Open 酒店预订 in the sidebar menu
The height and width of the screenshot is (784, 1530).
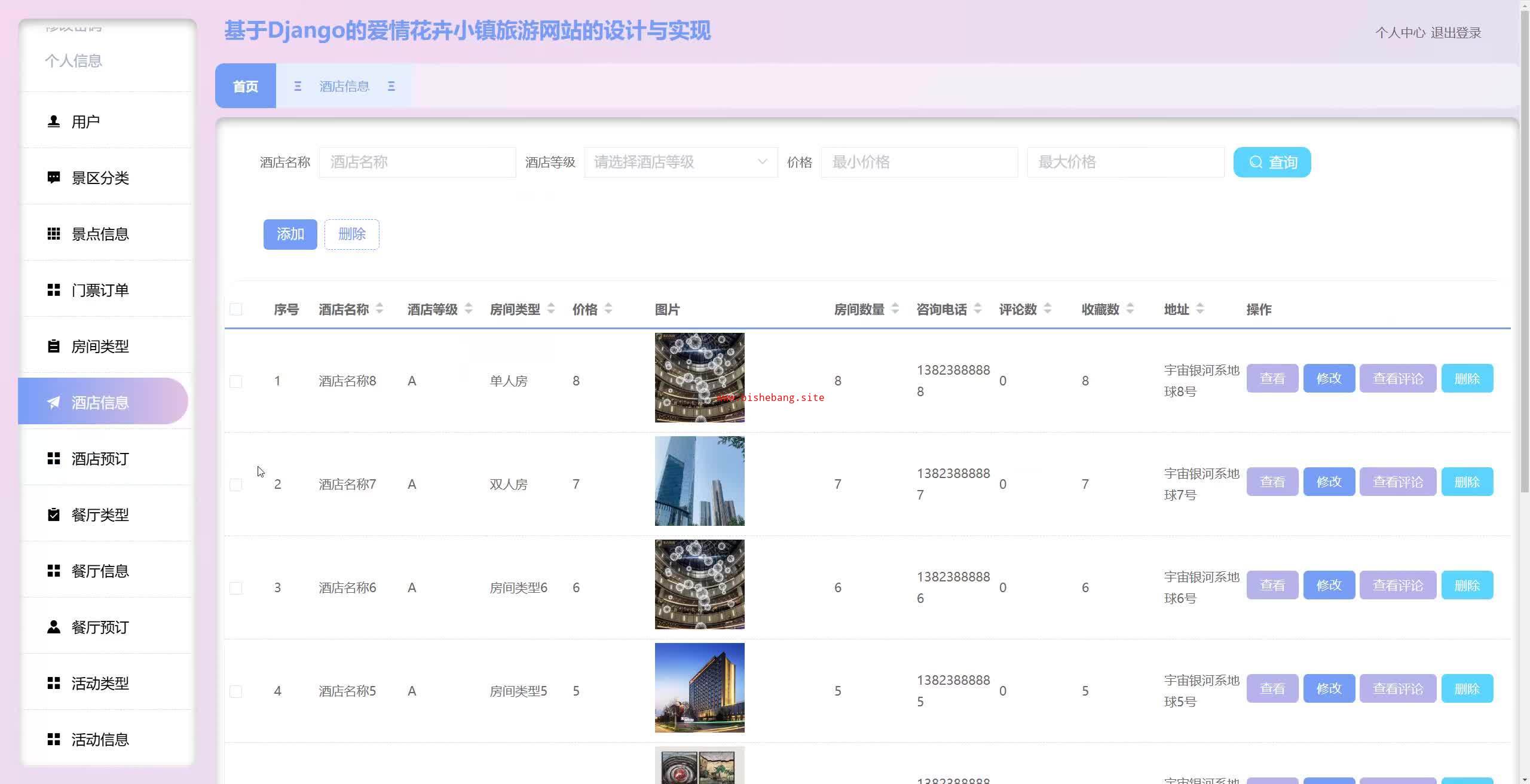[x=100, y=458]
